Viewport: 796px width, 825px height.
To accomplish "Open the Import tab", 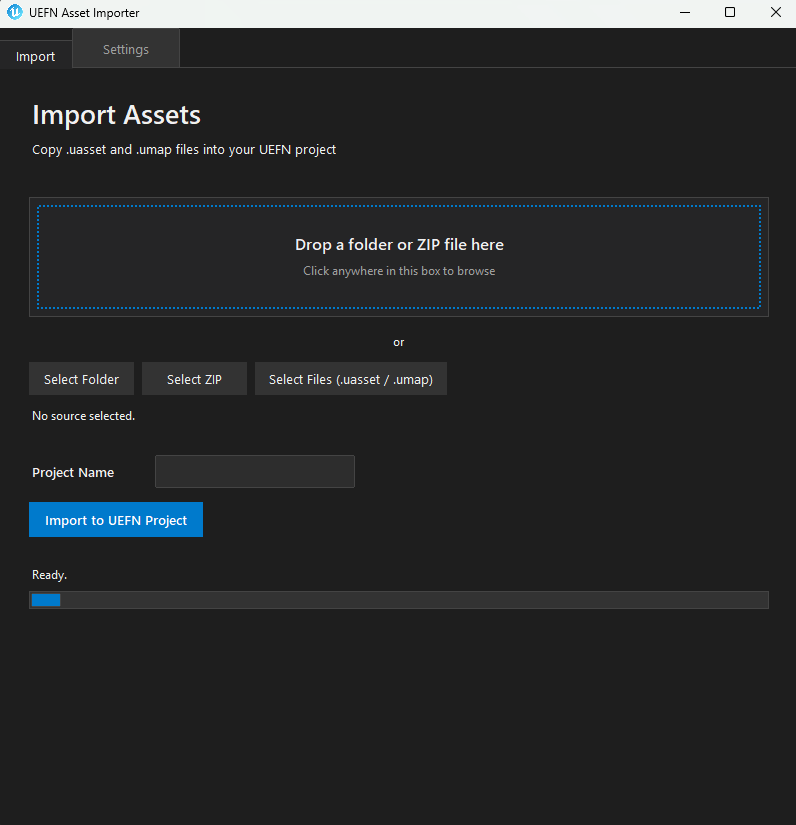I will pyautogui.click(x=35, y=56).
